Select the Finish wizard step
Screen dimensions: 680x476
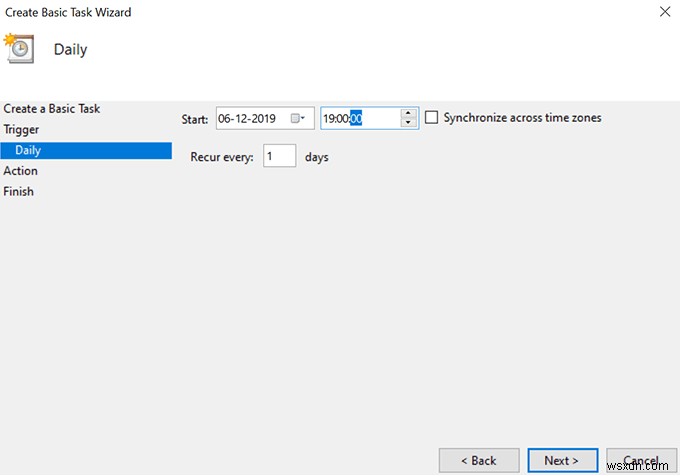[18, 192]
